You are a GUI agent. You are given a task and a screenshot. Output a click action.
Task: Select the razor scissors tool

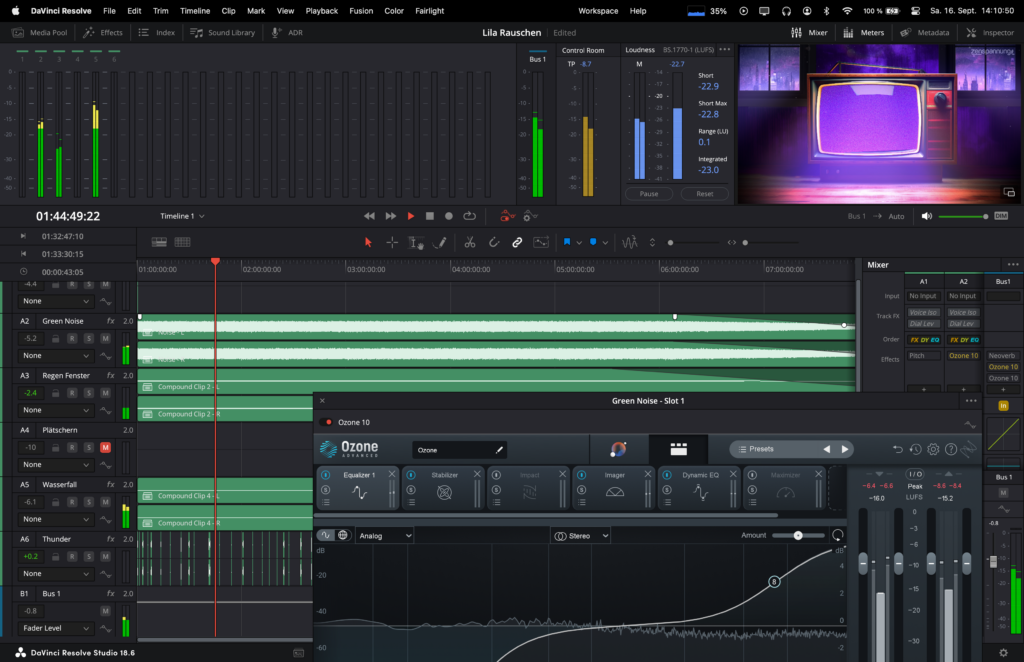tap(470, 242)
